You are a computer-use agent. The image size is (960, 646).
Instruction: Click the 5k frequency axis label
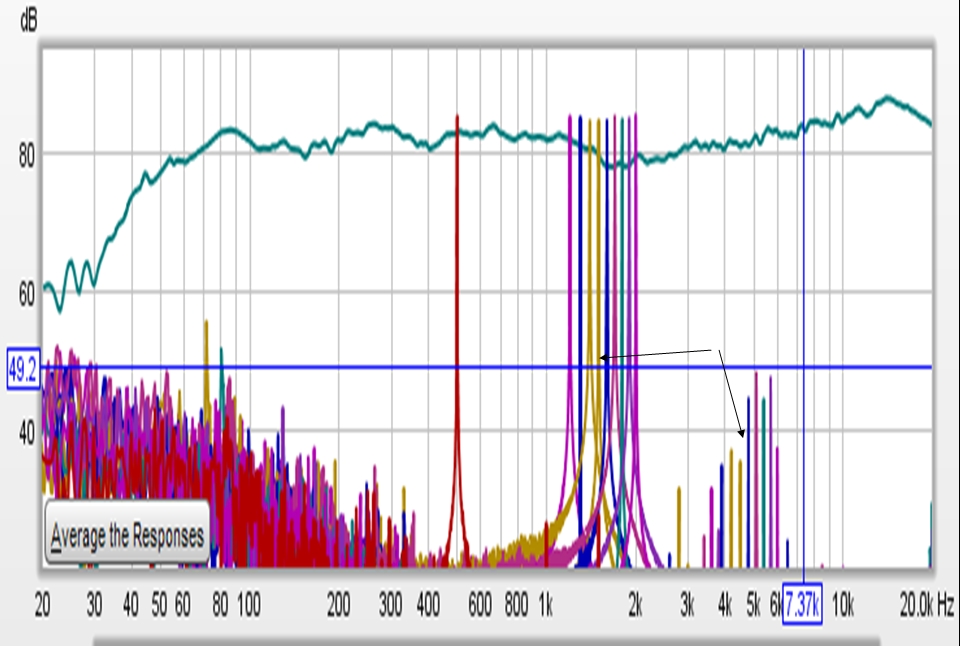(754, 605)
